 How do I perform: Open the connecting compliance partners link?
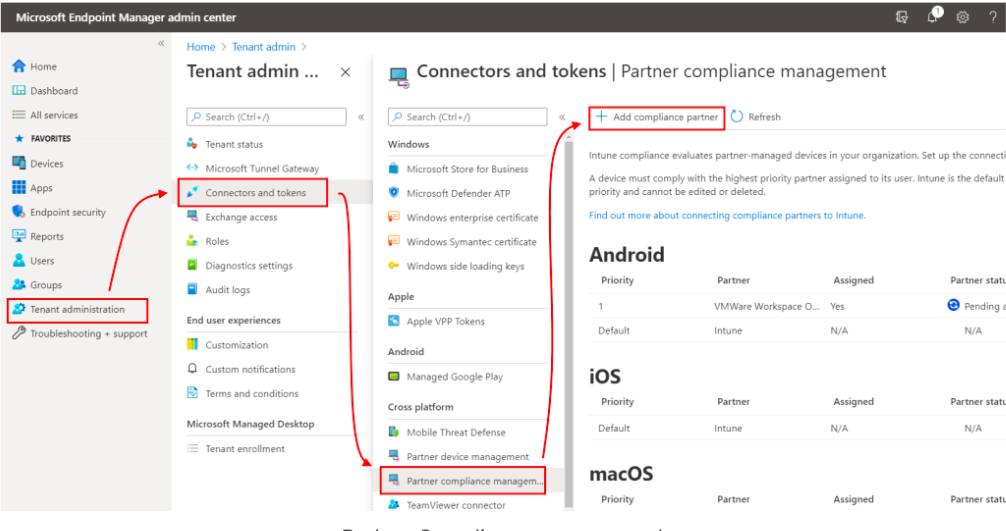727,215
